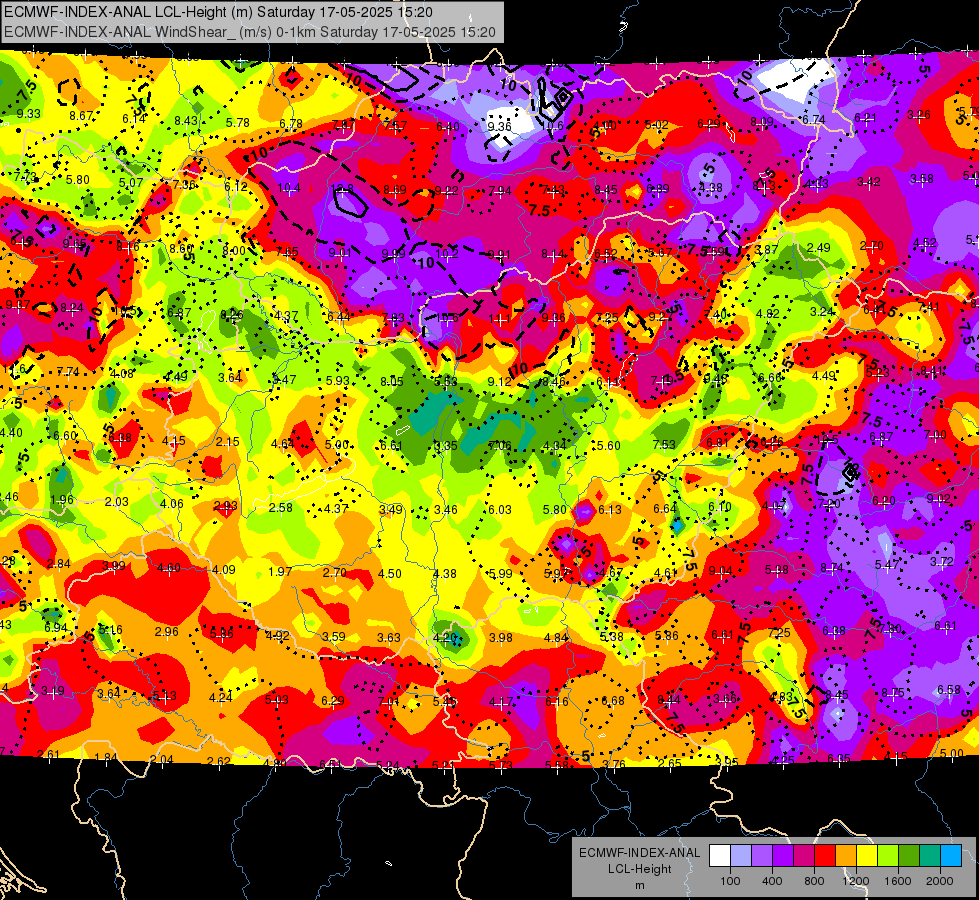This screenshot has width=979, height=900.
Task: Click the light lavender legend swatch
Action: coord(741,856)
